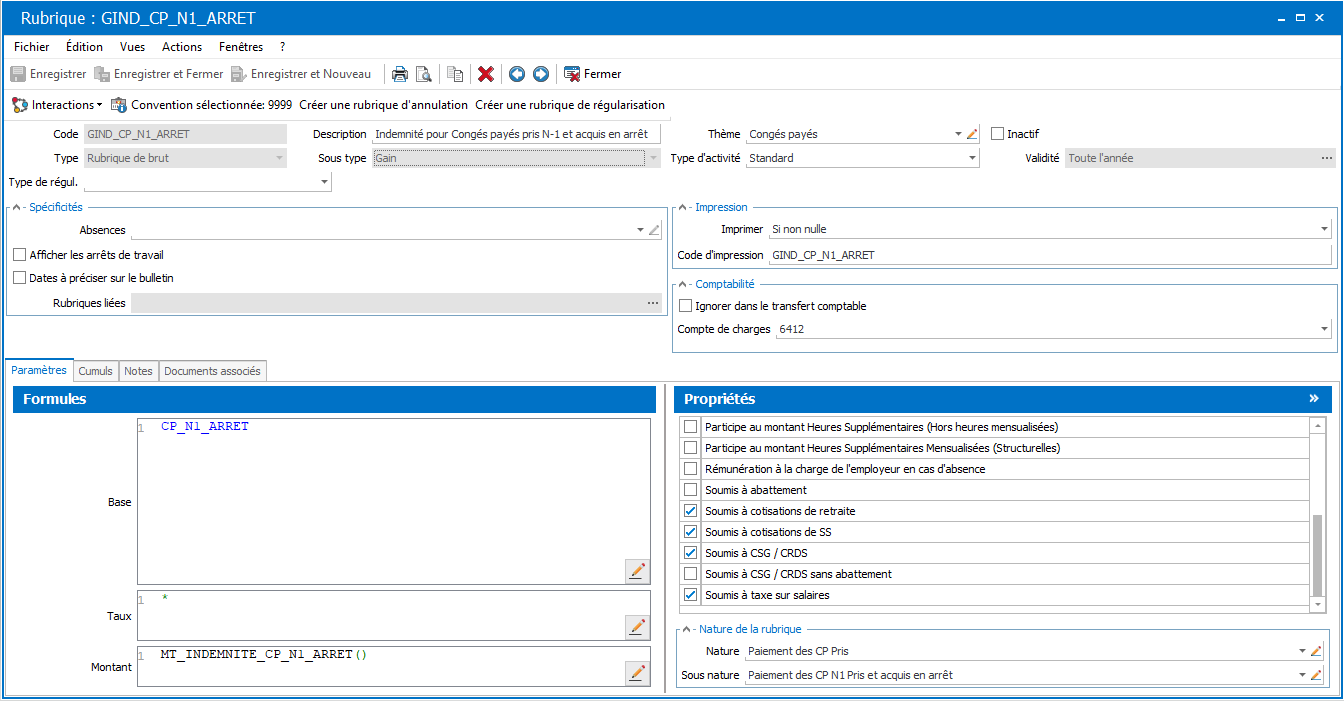Open the Type d'activité dropdown
This screenshot has width=1344, height=701.
[971, 158]
